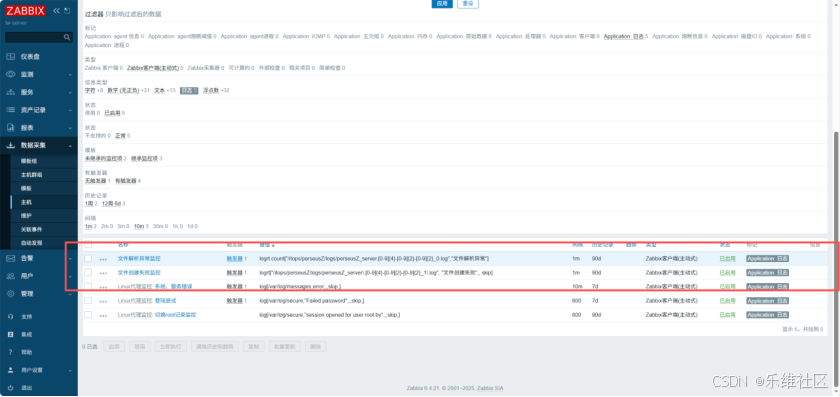This screenshot has width=840, height=397.
Task: Expand the 用户设置 menu arrow
Action: pyautogui.click(x=70, y=370)
